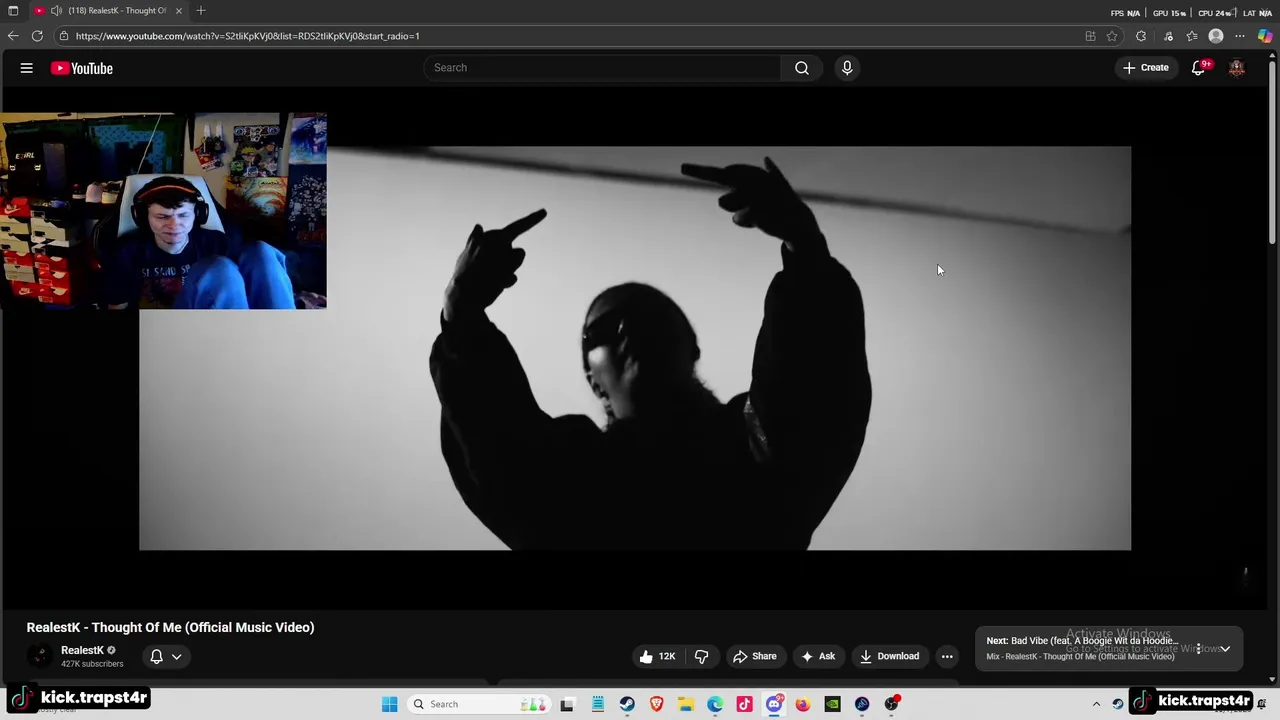Bookmark this page with star icon
This screenshot has width=1280, height=720.
click(x=1112, y=36)
